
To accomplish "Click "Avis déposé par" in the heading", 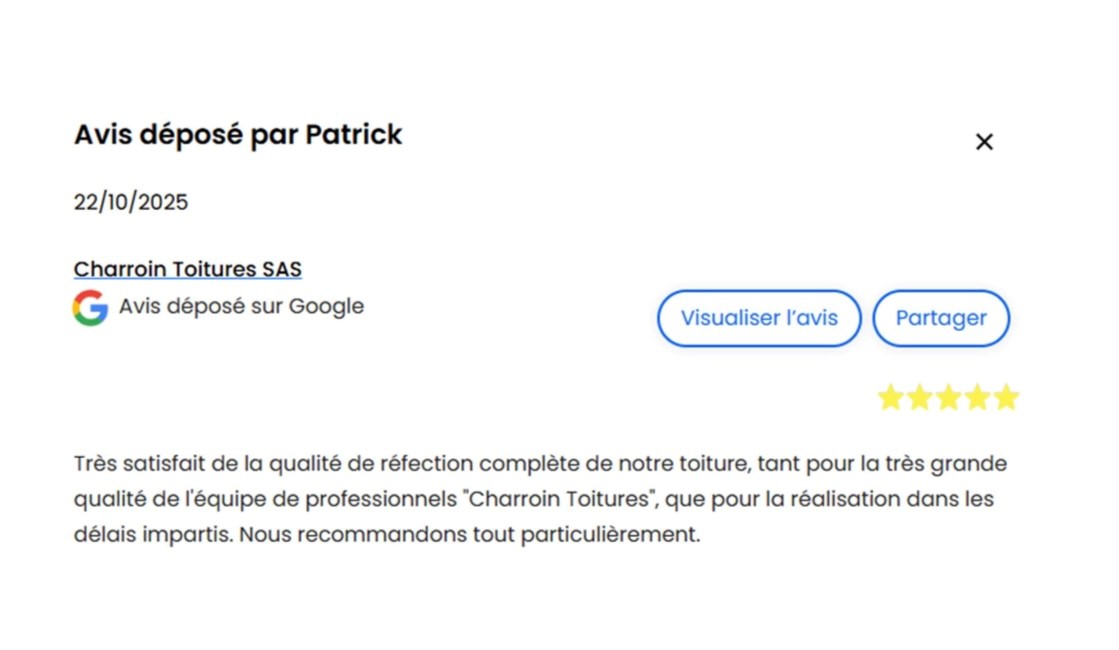I will point(186,134).
